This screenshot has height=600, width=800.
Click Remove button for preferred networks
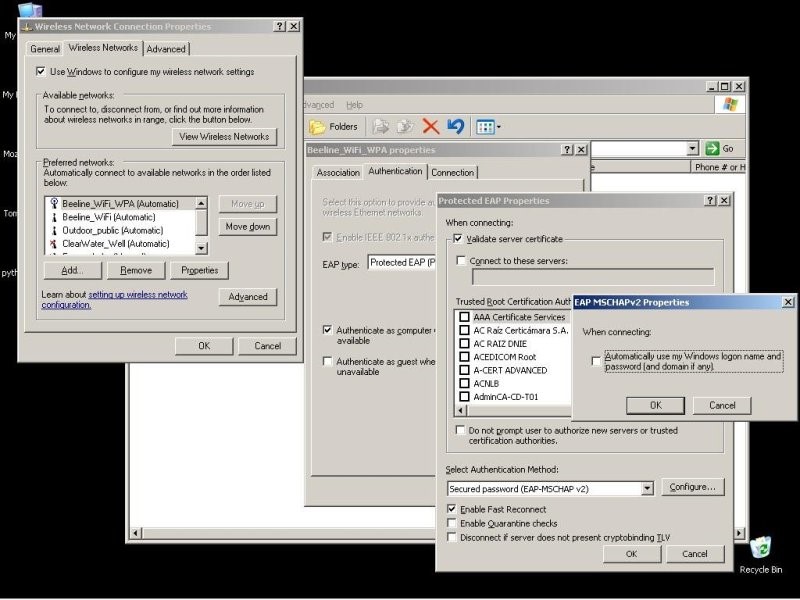tap(136, 270)
